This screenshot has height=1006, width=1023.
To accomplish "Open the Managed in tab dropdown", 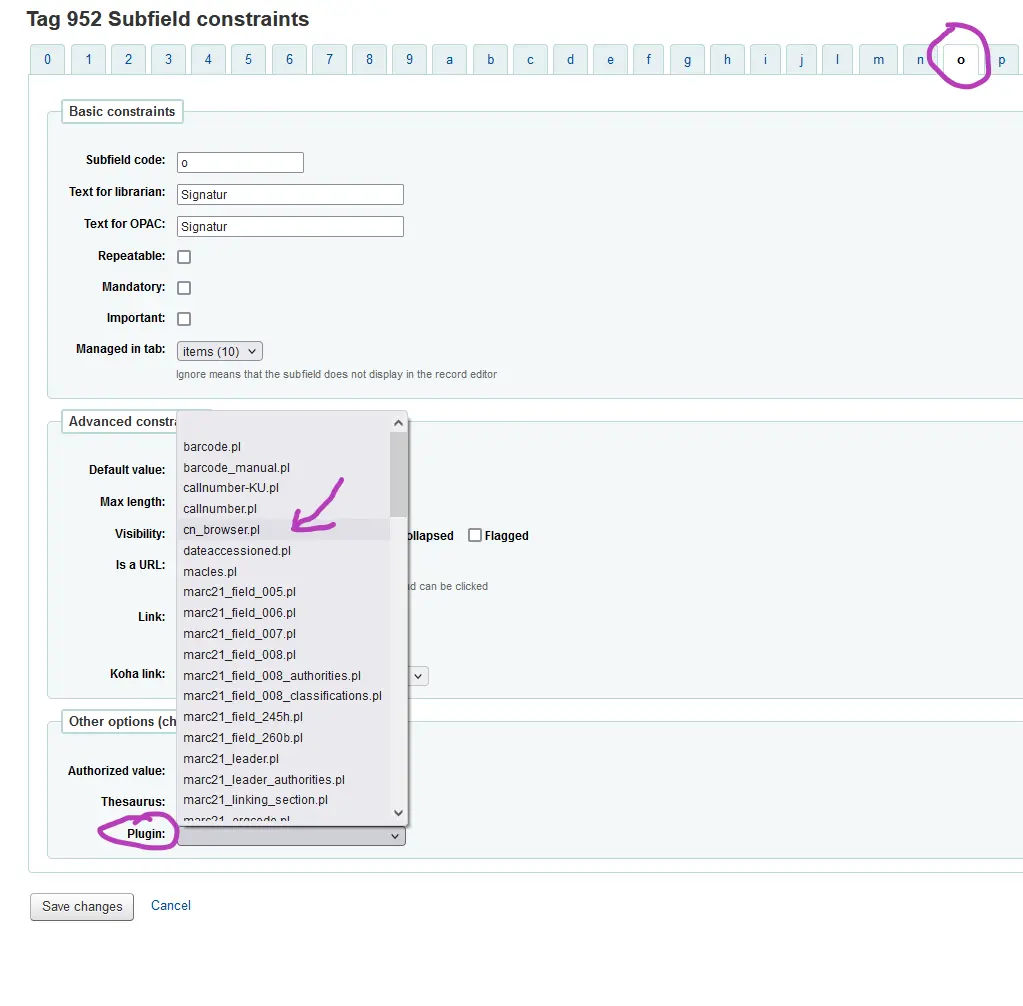I will point(220,351).
